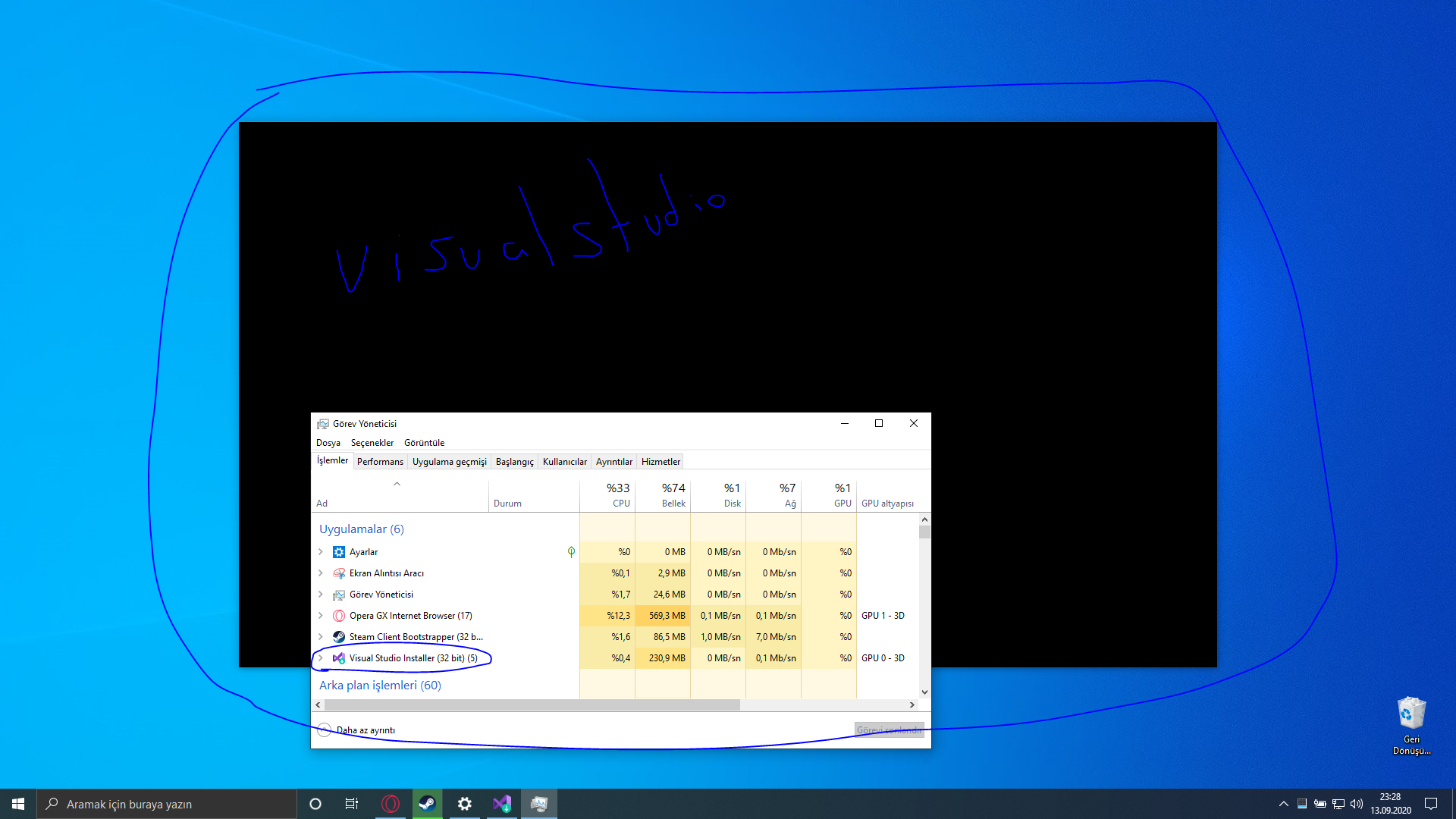Click the Settings gear taskbar icon
This screenshot has width=1456, height=819.
click(x=465, y=804)
